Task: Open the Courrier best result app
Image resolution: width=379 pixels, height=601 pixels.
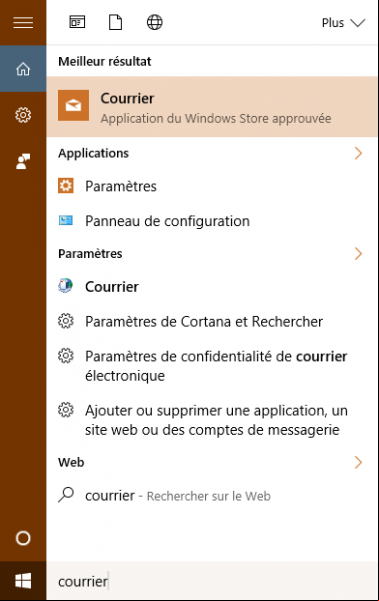Action: [x=212, y=107]
